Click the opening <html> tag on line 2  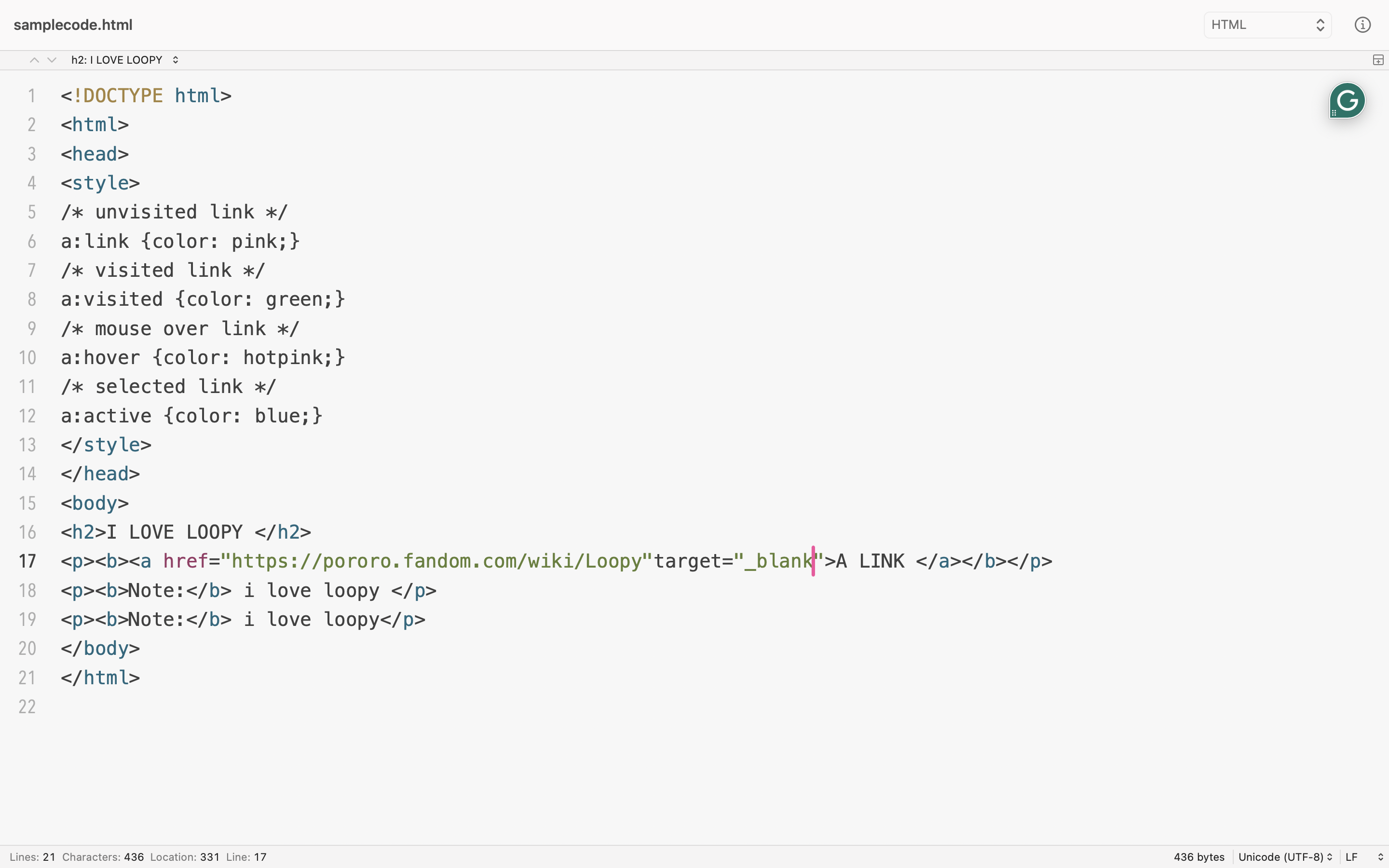click(x=95, y=124)
